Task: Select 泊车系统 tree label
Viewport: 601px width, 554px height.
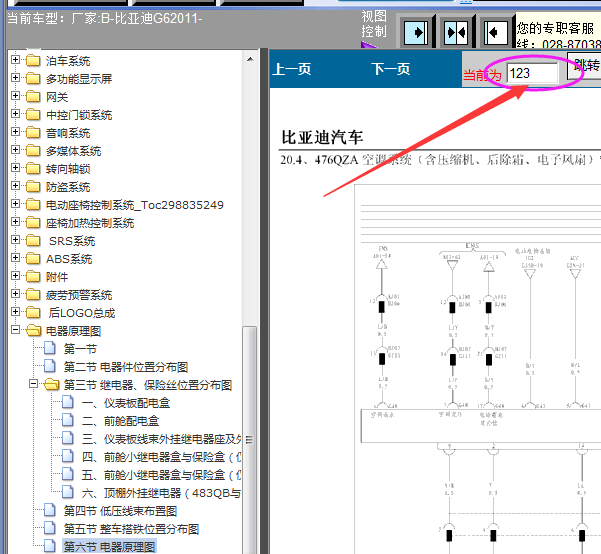Action: click(x=68, y=61)
